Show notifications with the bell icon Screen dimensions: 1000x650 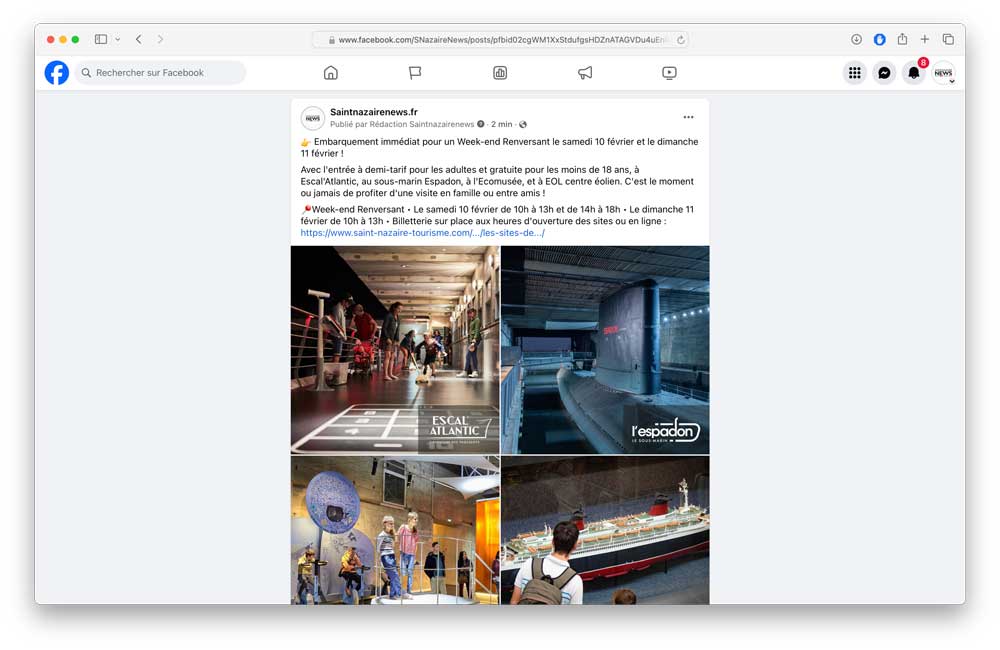(913, 73)
